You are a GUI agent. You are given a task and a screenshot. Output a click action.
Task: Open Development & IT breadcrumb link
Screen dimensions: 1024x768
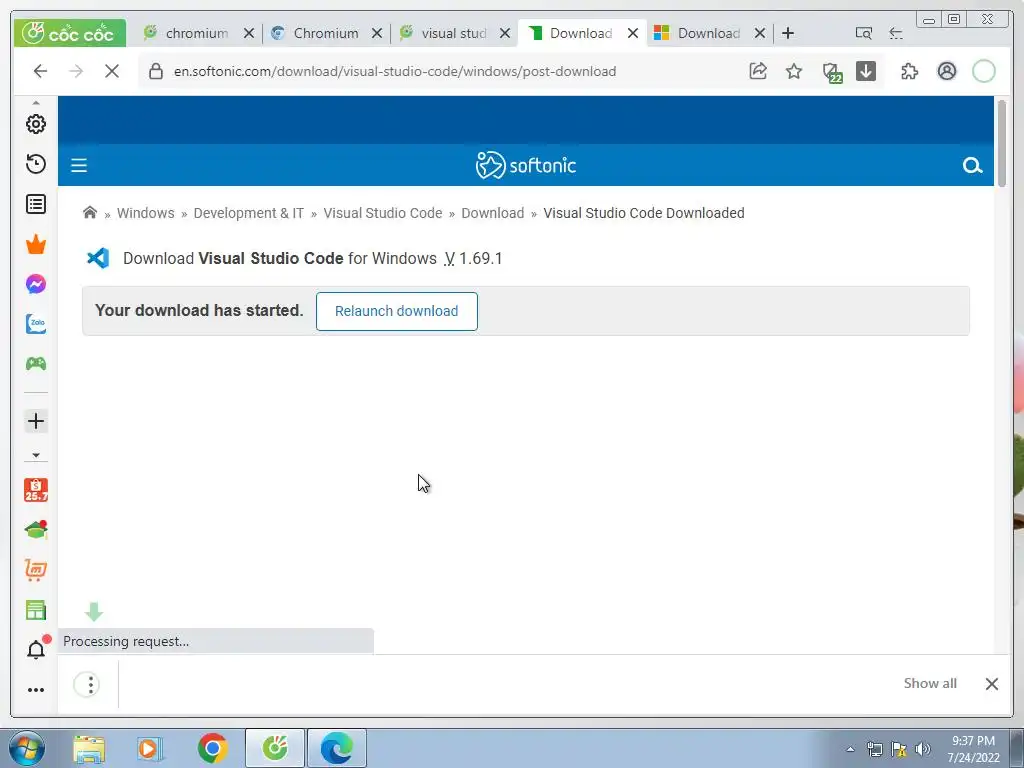(249, 213)
